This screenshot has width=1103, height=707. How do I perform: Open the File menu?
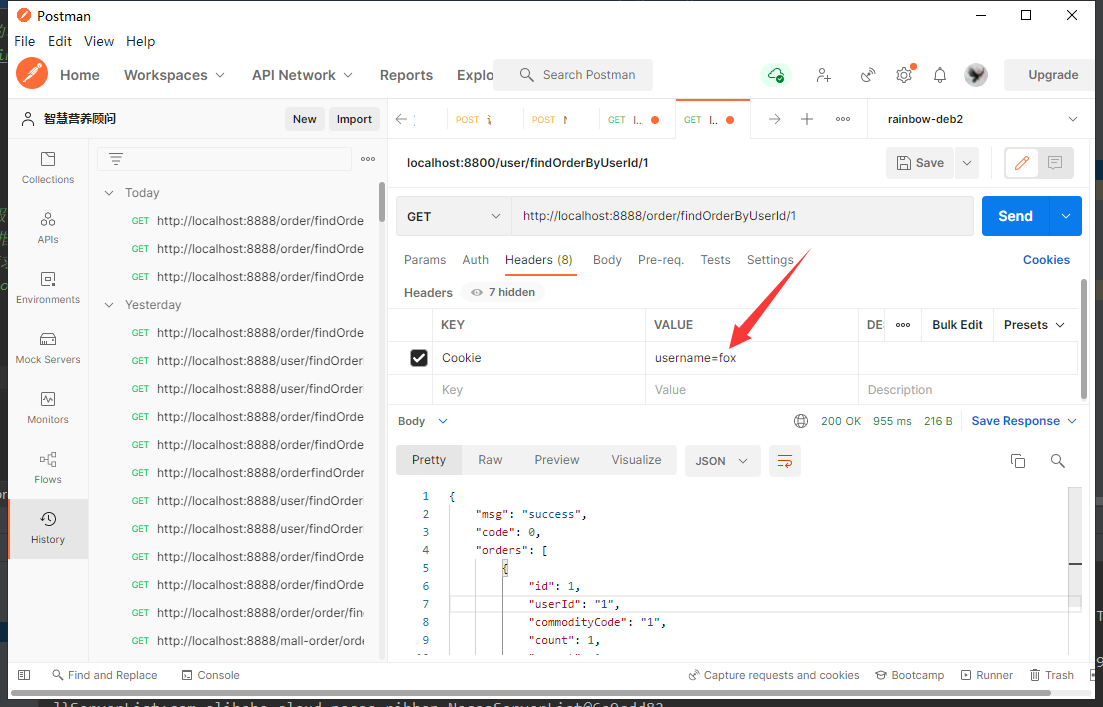(x=25, y=42)
